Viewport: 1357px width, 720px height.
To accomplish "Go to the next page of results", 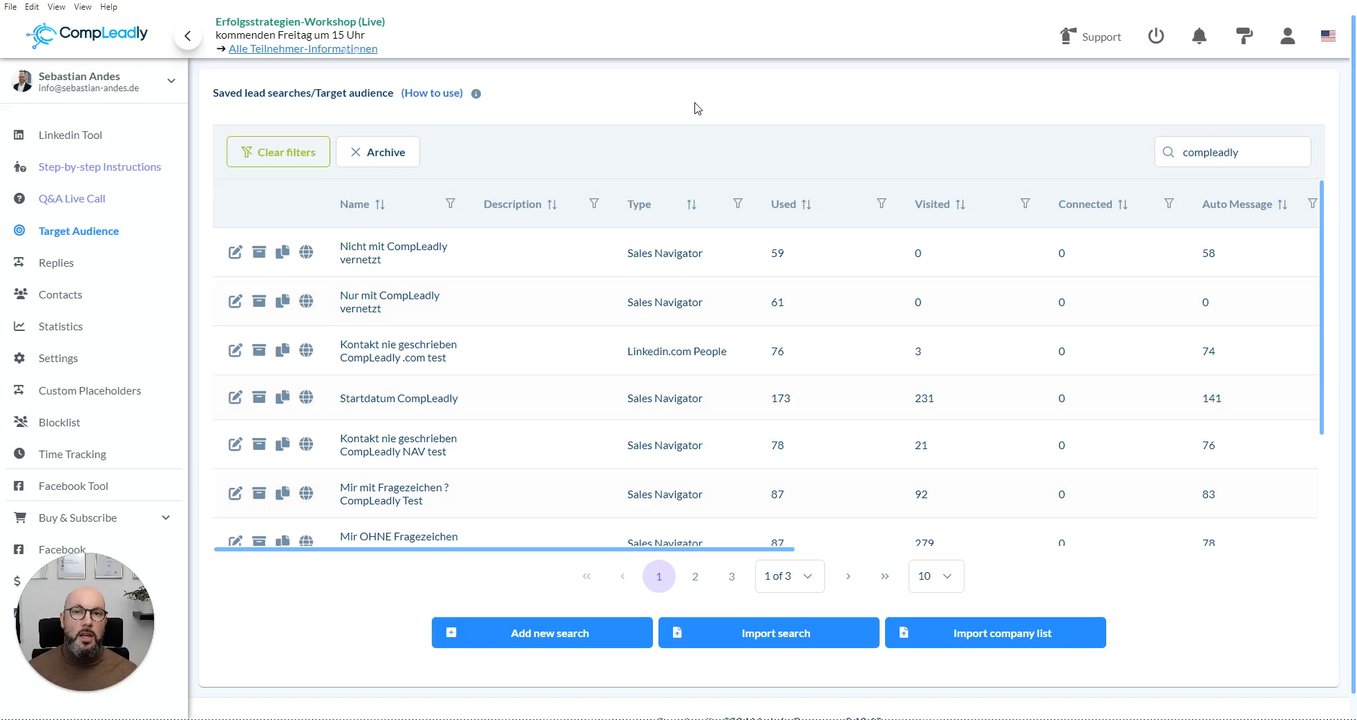I will click(x=848, y=576).
